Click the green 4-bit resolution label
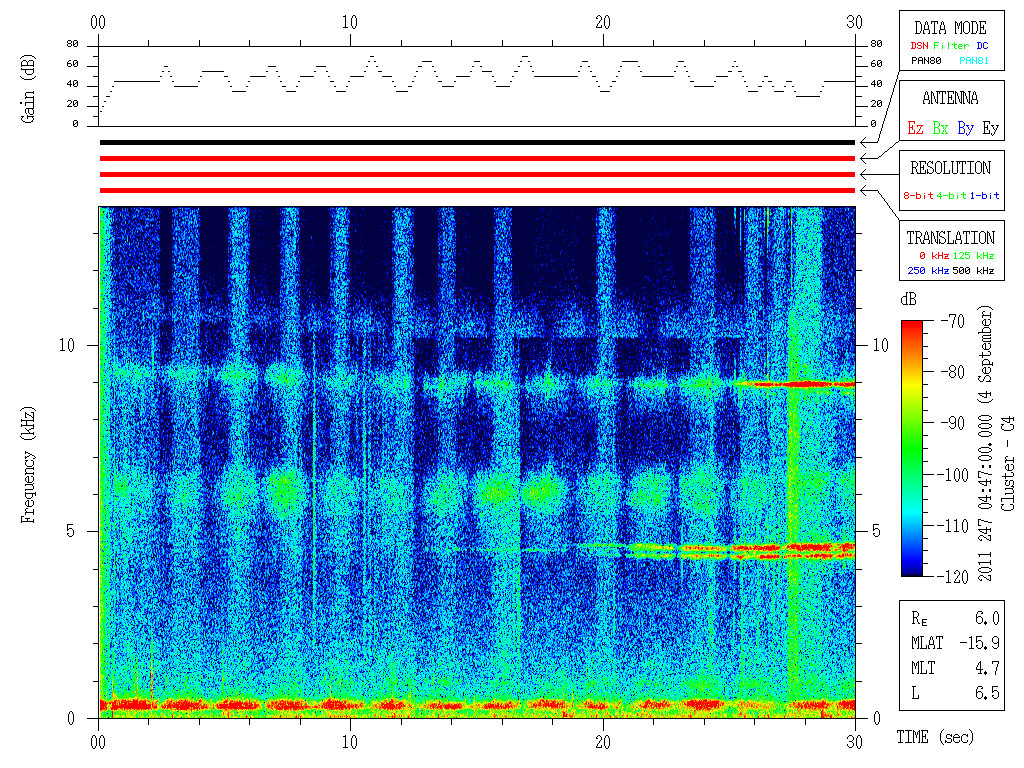This screenshot has height=768, width=1024. (951, 196)
